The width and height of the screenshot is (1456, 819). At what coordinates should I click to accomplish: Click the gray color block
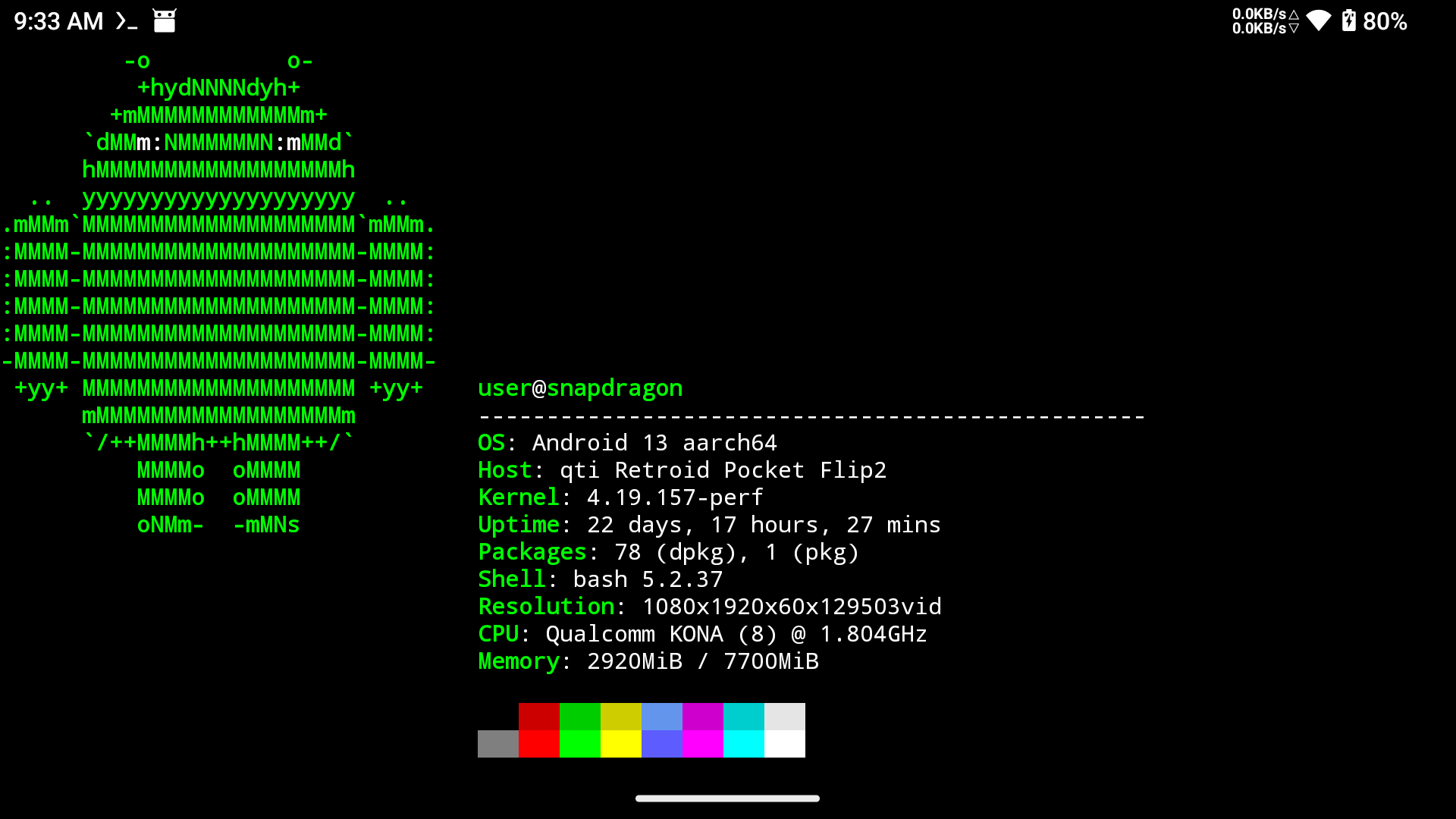pyautogui.click(x=498, y=744)
